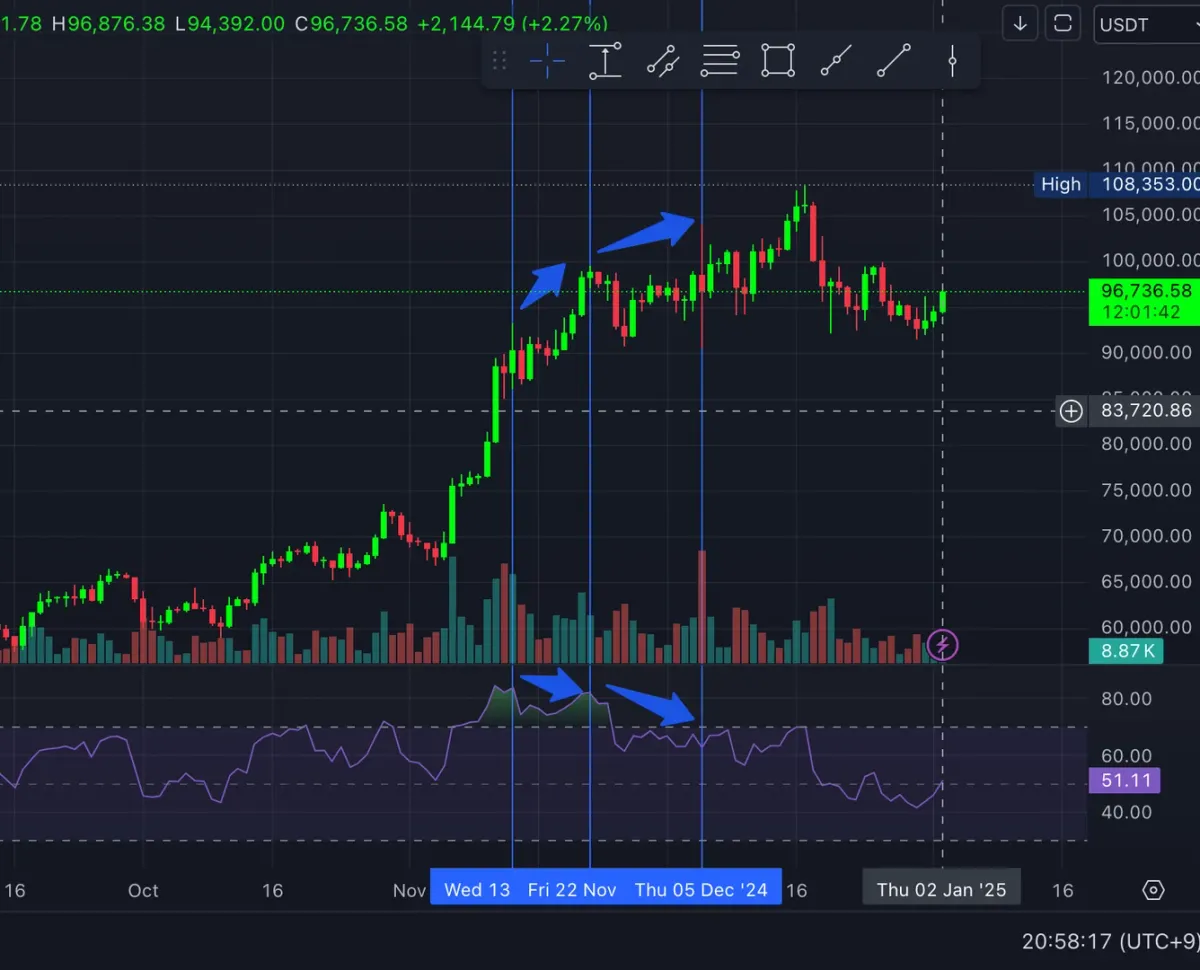
Task: Click the current price 96,736.58 label
Action: click(x=1147, y=290)
